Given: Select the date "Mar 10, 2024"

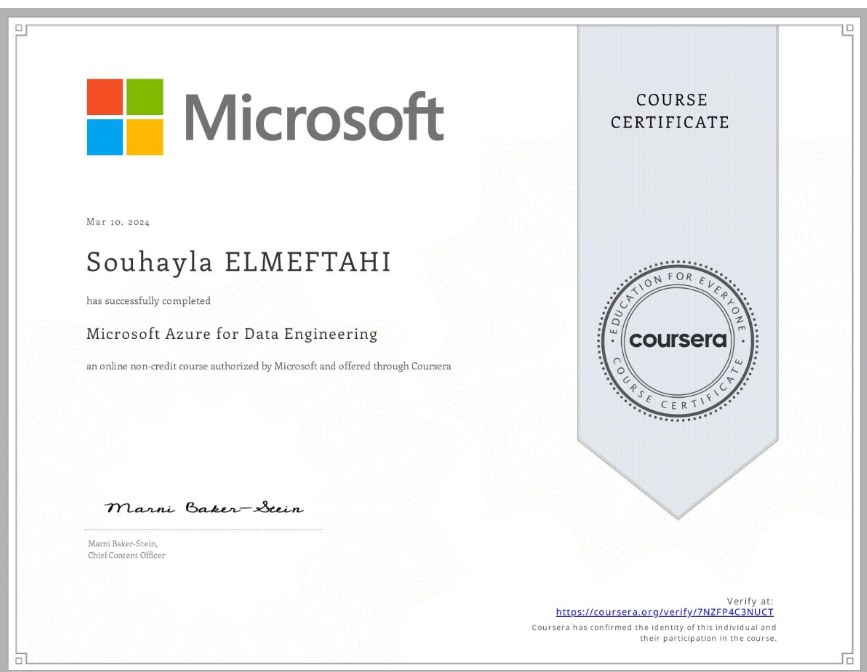Looking at the screenshot, I should [118, 222].
